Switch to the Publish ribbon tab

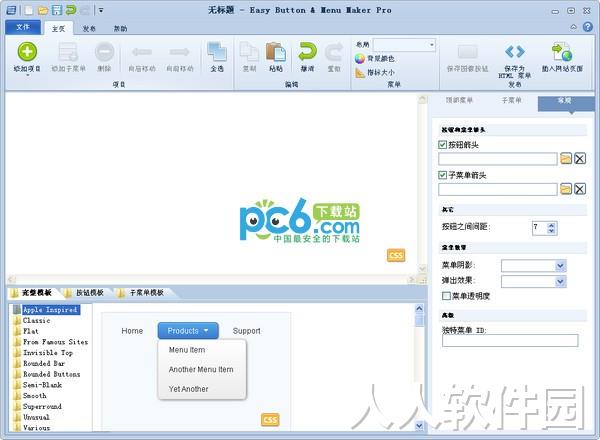click(x=89, y=29)
